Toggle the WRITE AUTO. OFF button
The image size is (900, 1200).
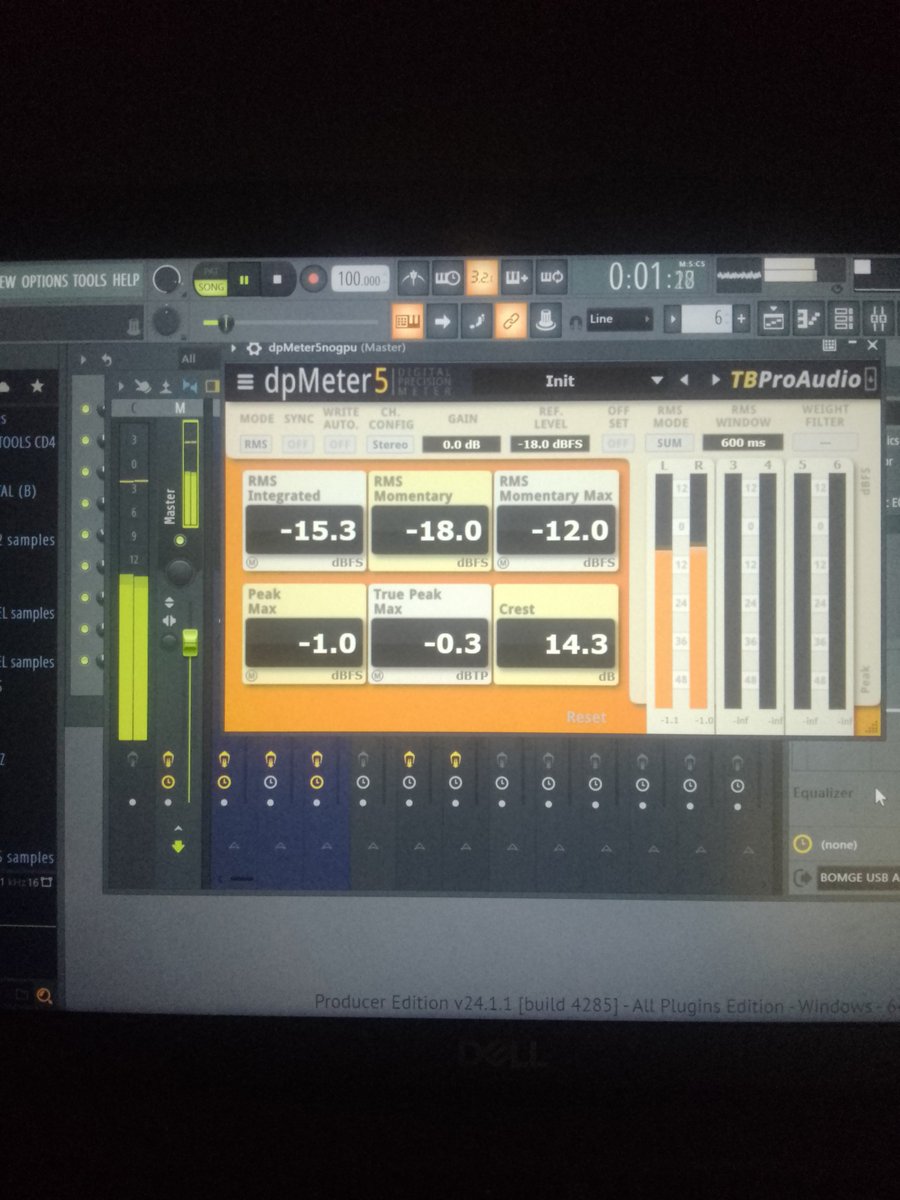[340, 444]
